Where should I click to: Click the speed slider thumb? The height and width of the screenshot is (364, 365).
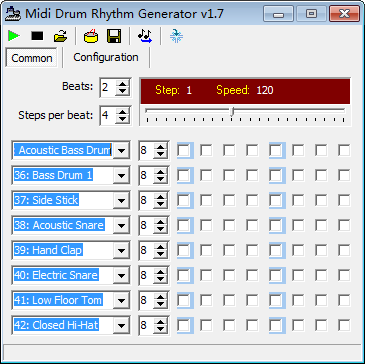pyautogui.click(x=232, y=112)
